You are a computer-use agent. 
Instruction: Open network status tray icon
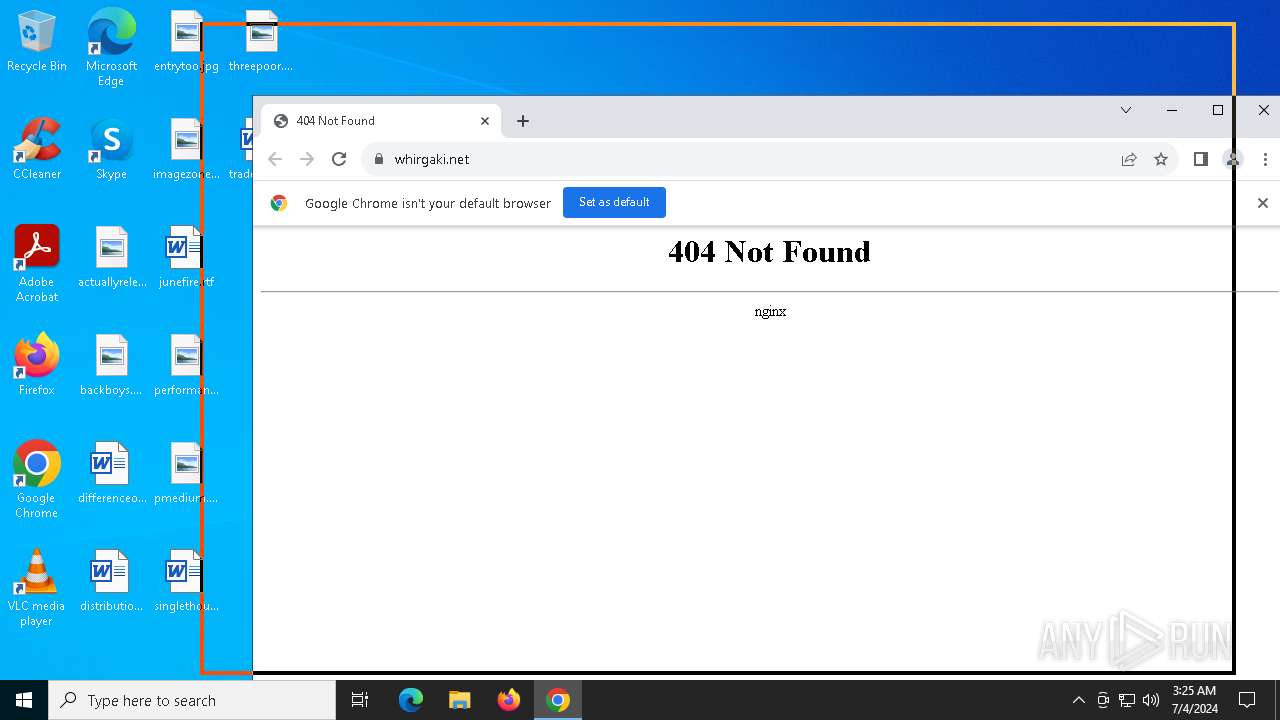(1126, 700)
